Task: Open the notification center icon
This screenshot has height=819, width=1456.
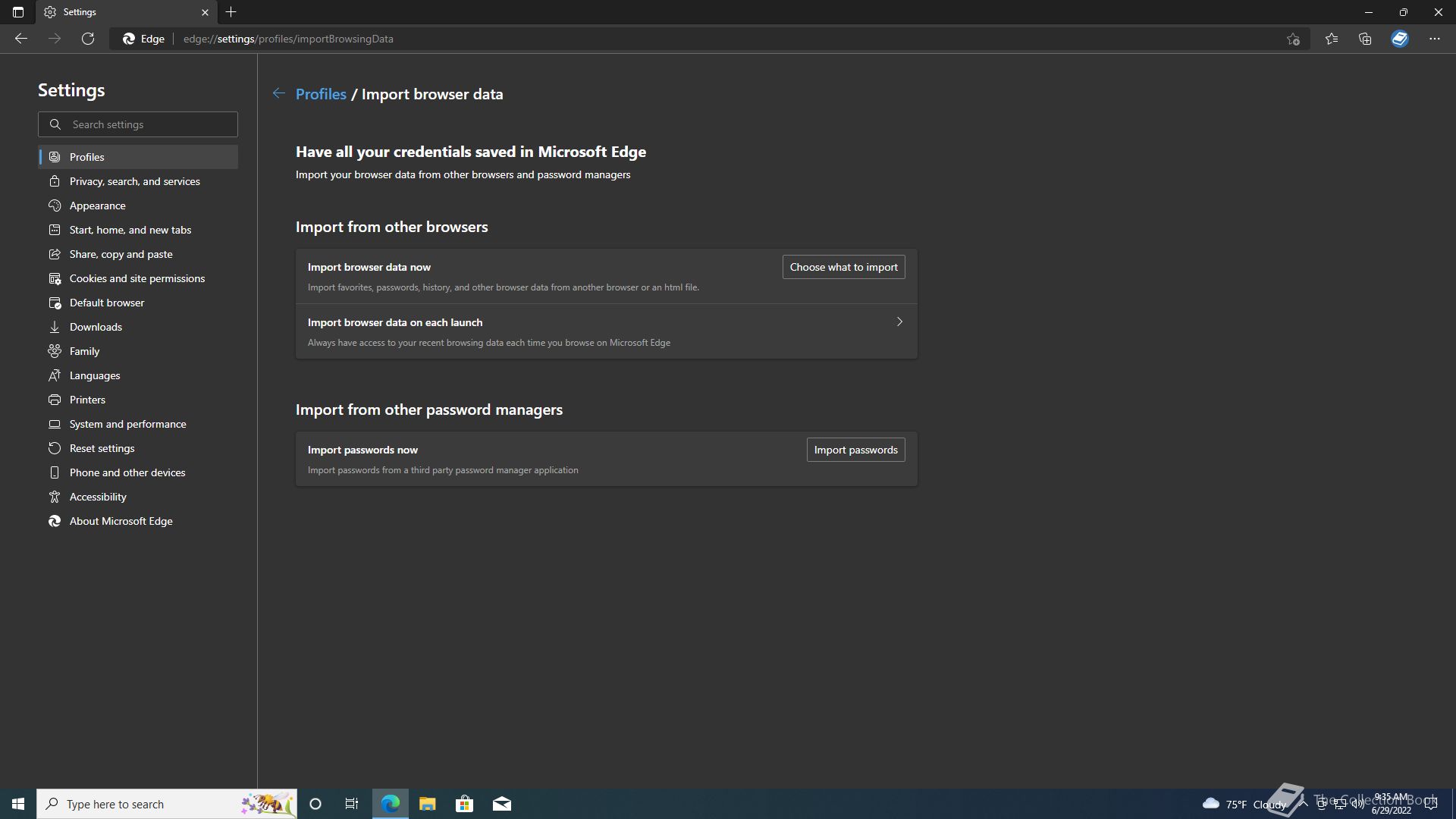Action: coord(1431,804)
